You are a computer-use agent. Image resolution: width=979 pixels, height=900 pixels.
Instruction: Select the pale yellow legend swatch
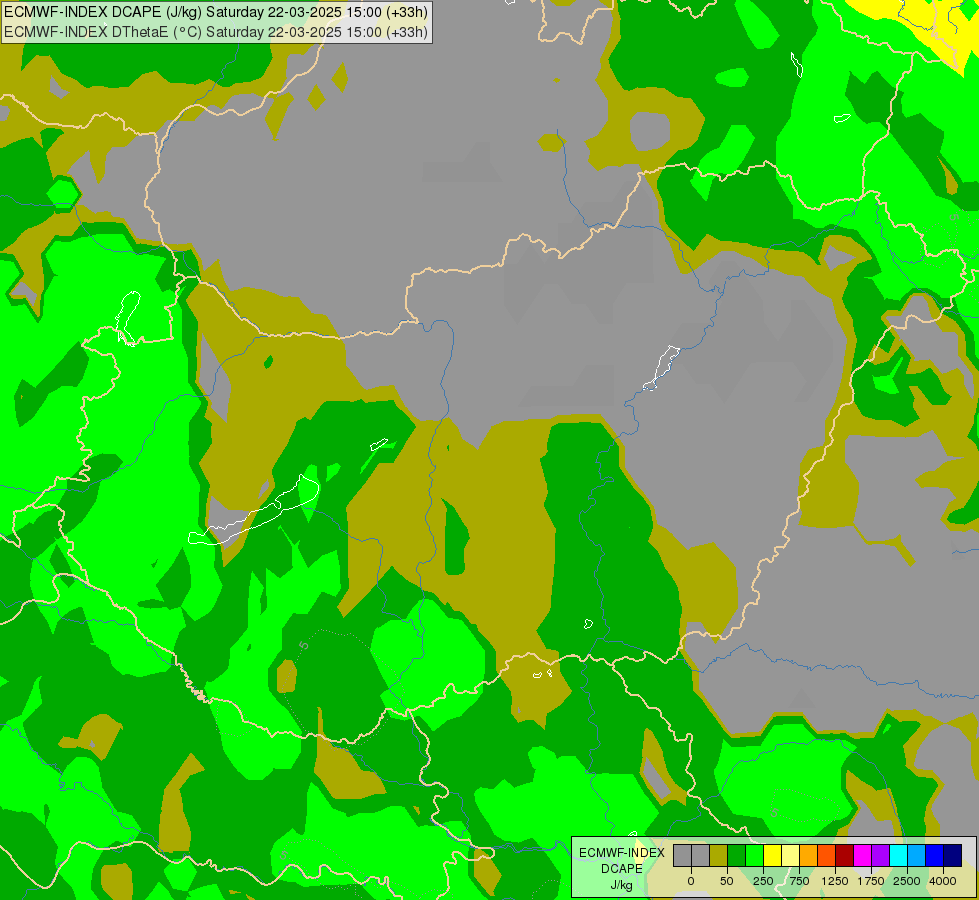(x=790, y=855)
